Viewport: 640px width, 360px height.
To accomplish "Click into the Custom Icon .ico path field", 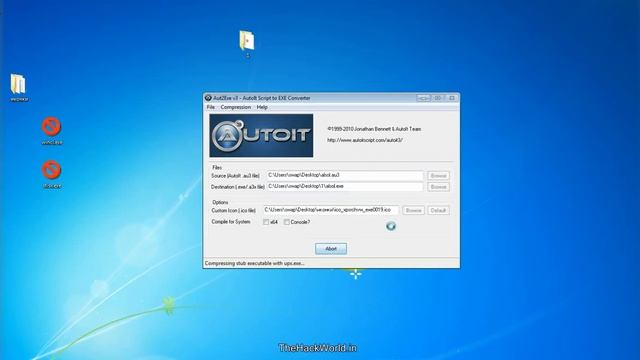I will pos(331,210).
